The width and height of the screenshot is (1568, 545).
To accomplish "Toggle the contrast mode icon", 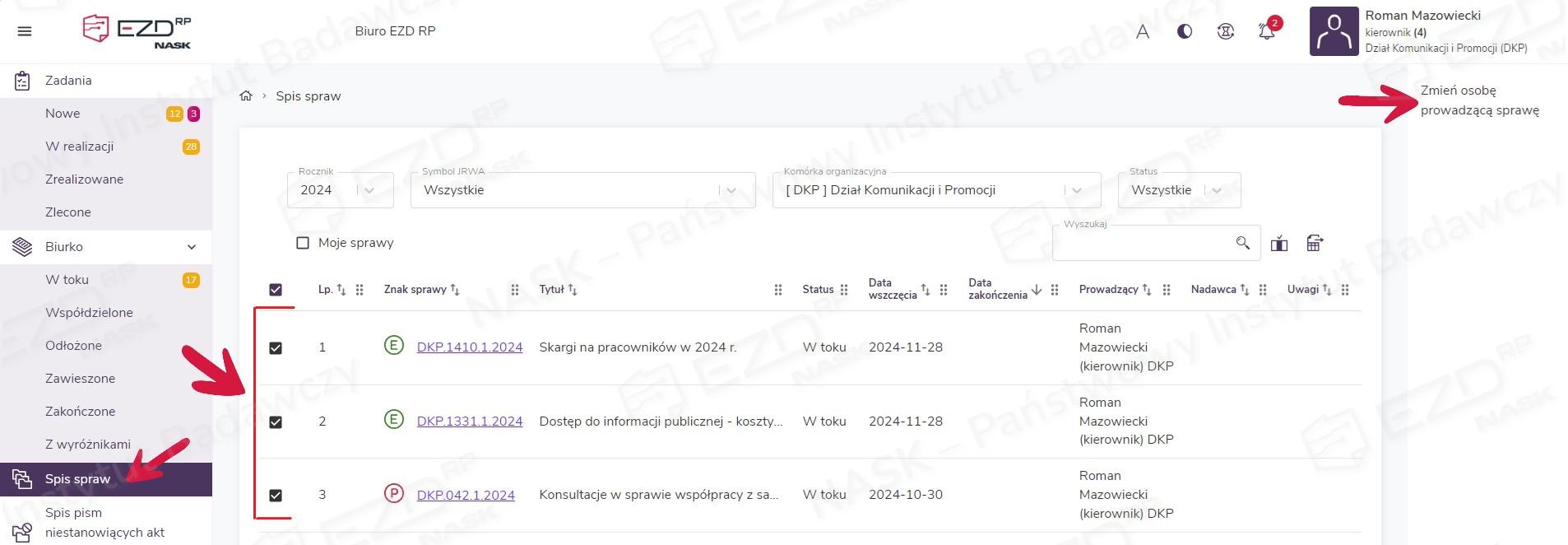I will [x=1185, y=32].
